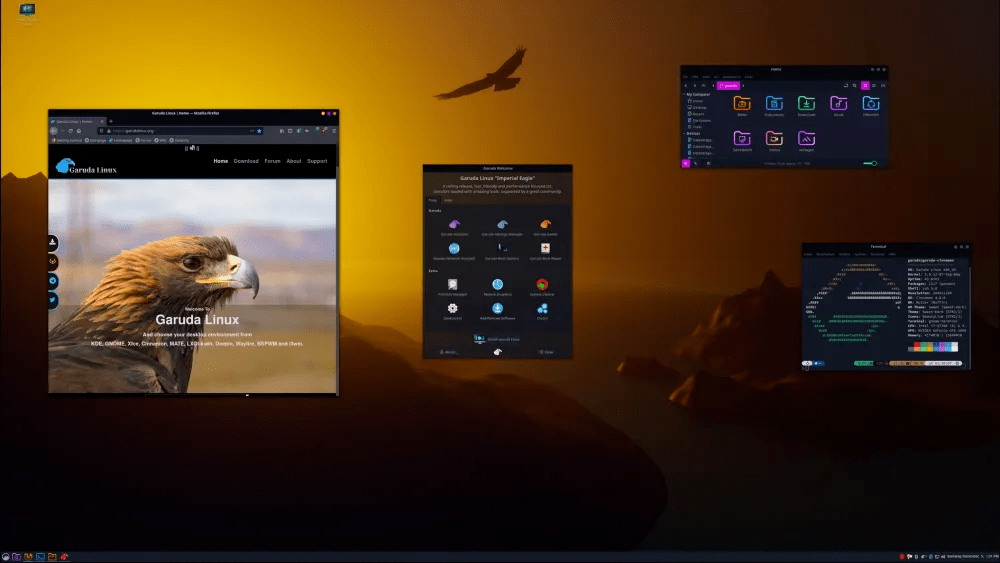Image resolution: width=1000 pixels, height=563 pixels.
Task: Open the Öffentlich folder in the file manager
Action: tap(871, 106)
